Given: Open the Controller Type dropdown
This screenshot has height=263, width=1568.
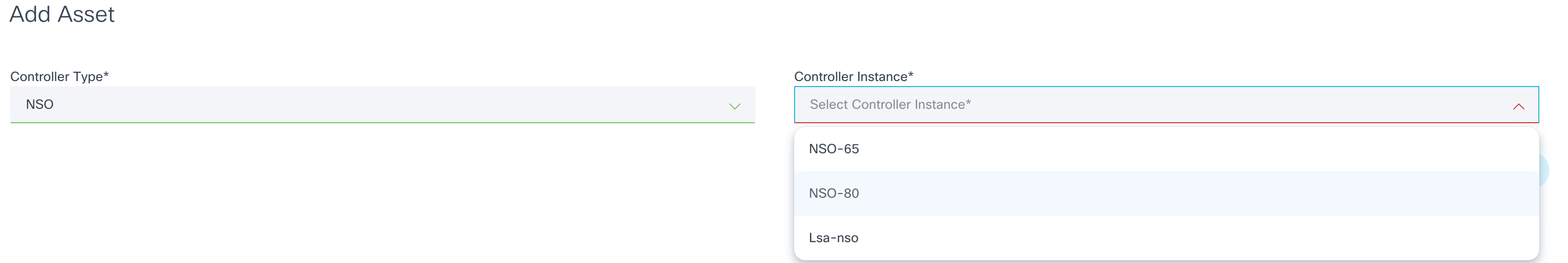Looking at the screenshot, I should coord(382,105).
